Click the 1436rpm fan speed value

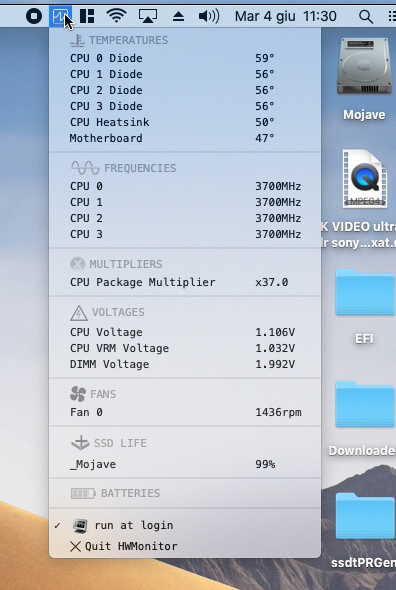click(x=279, y=412)
